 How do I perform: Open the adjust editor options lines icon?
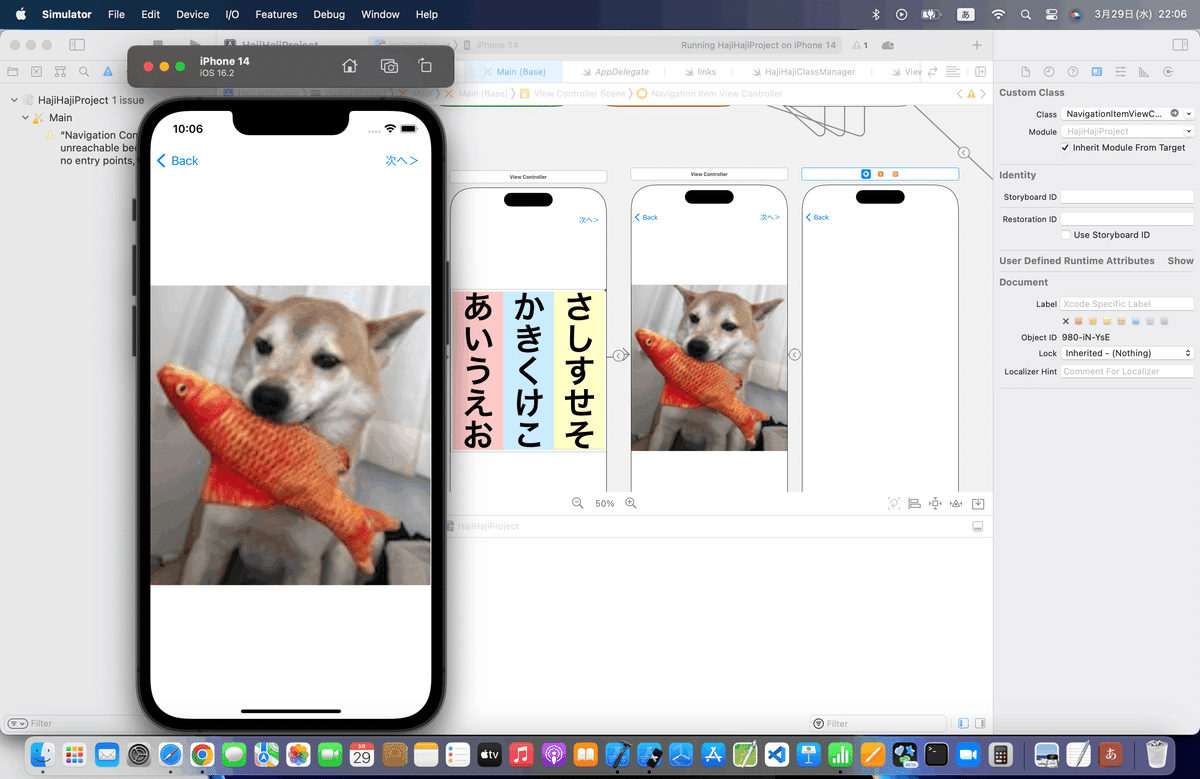[x=953, y=72]
